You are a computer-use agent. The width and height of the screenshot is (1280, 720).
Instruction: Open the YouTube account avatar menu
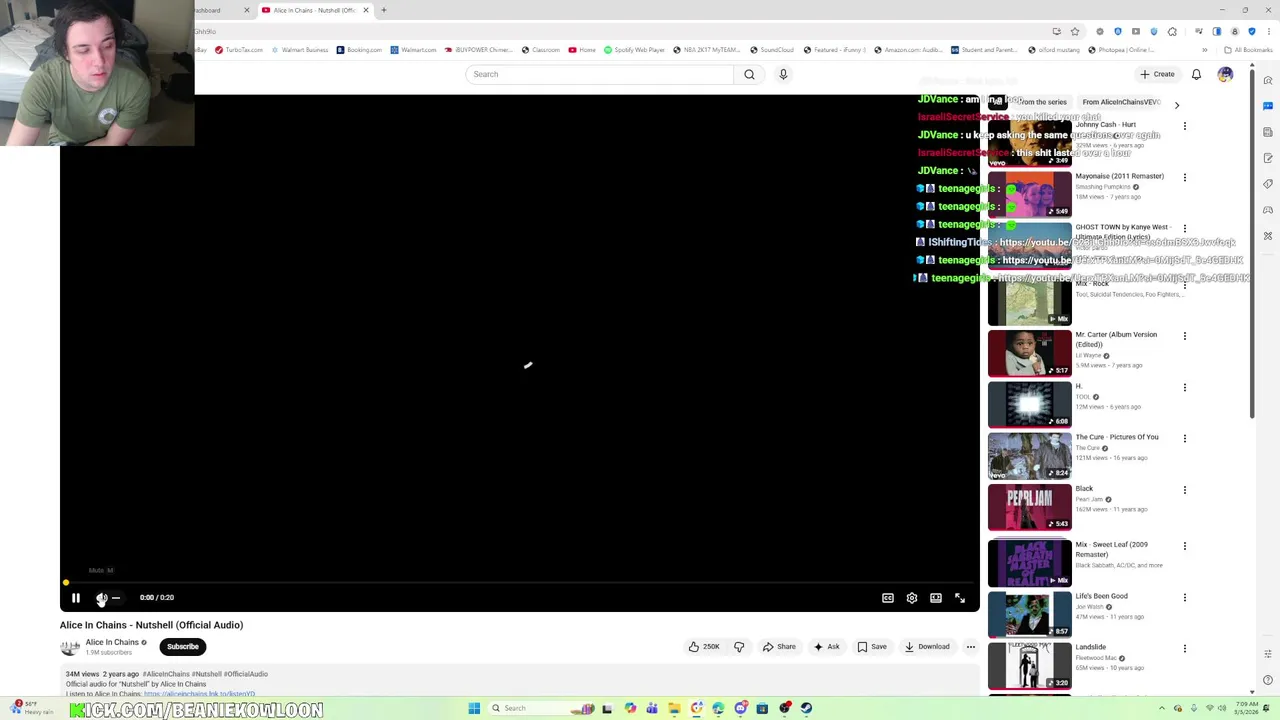tap(1225, 74)
